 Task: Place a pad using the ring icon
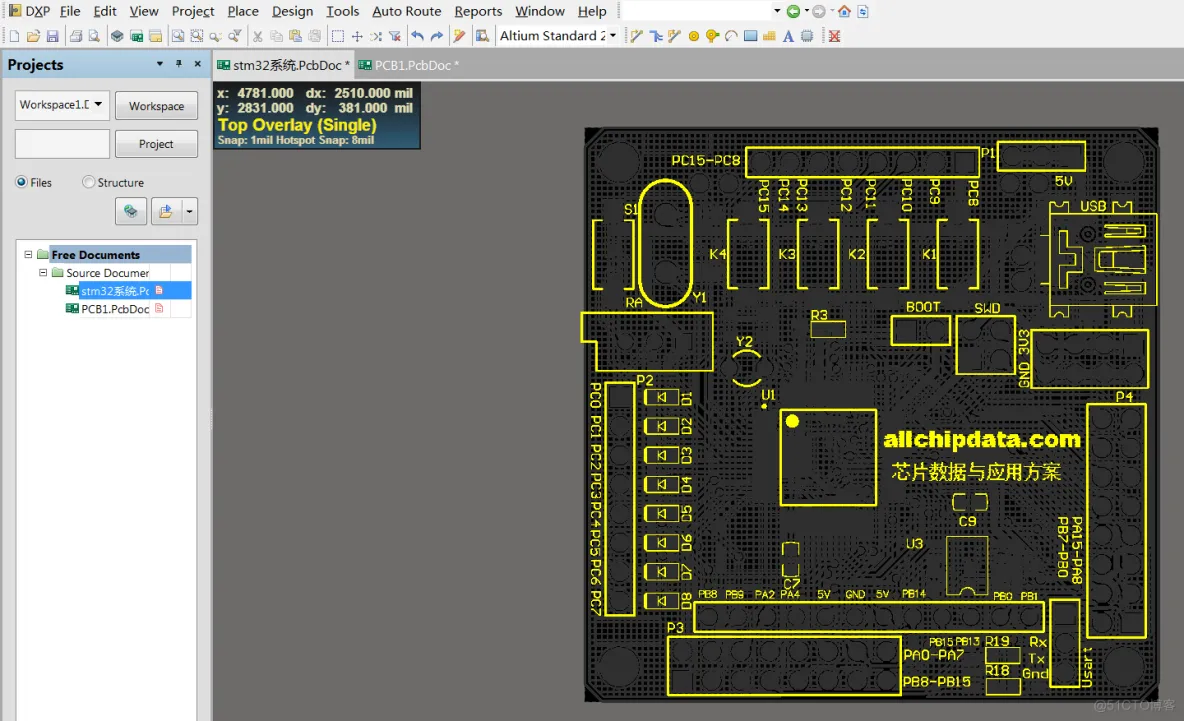tap(694, 36)
